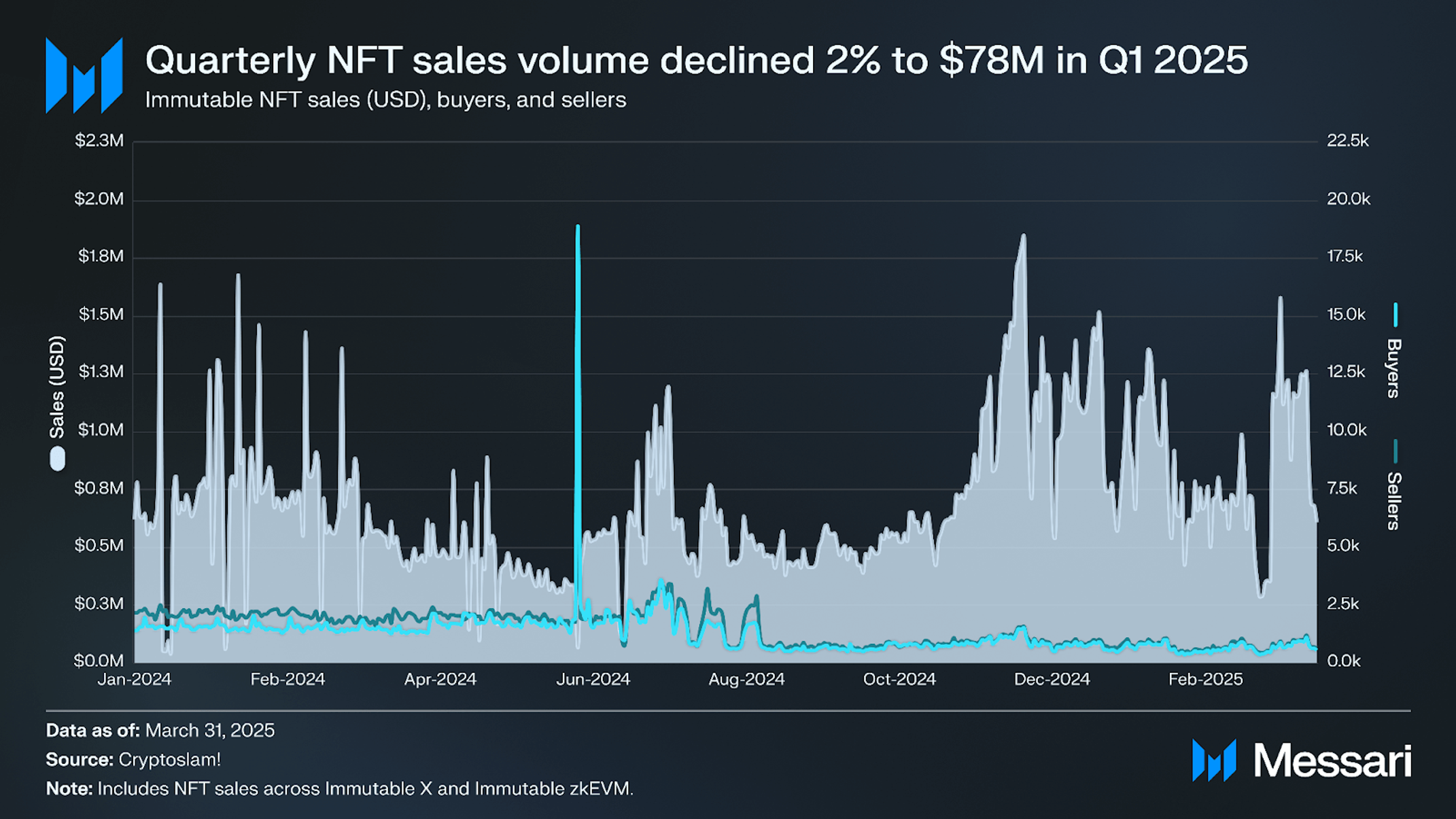Click the Sales (USD) legend swatch
The width and height of the screenshot is (1456, 819).
(58, 459)
